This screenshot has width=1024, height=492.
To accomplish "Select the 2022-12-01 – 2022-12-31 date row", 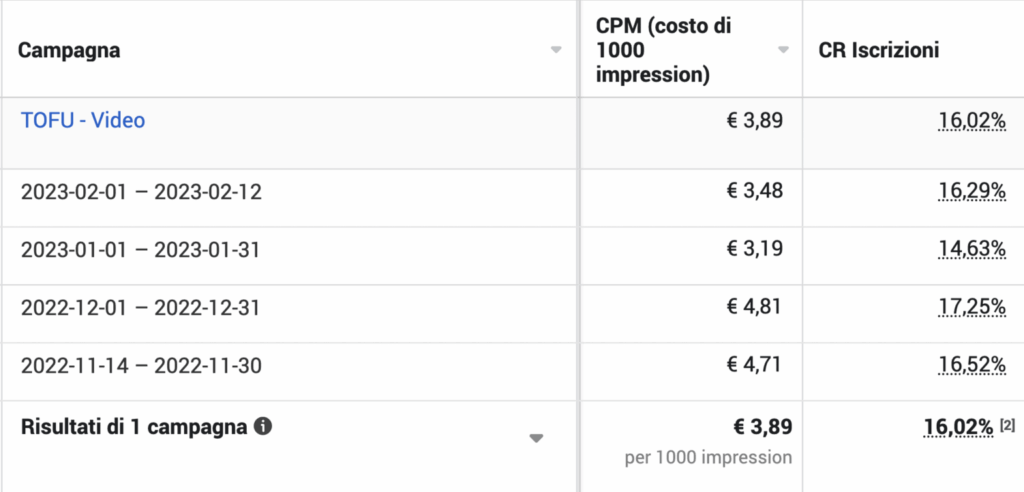I will click(x=140, y=308).
